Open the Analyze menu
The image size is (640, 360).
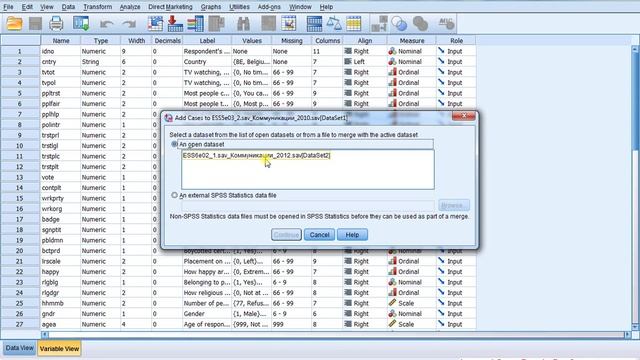[x=130, y=7]
